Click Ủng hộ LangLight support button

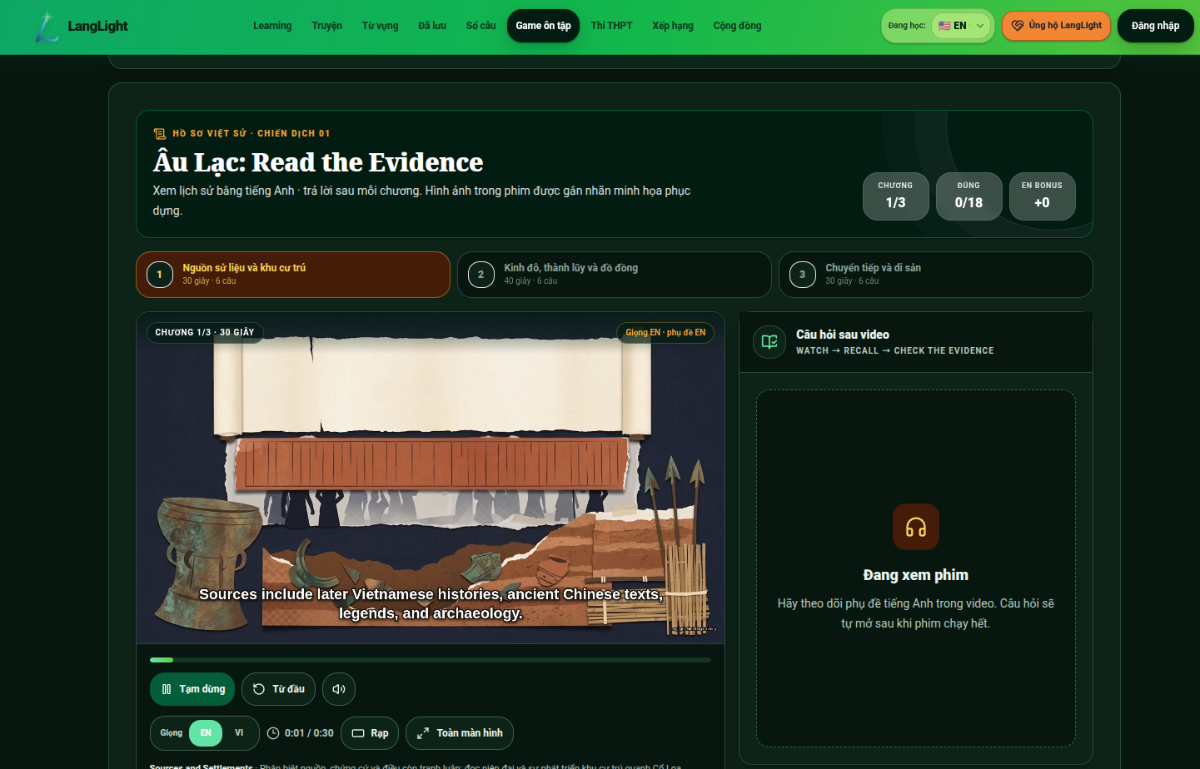click(x=1056, y=26)
